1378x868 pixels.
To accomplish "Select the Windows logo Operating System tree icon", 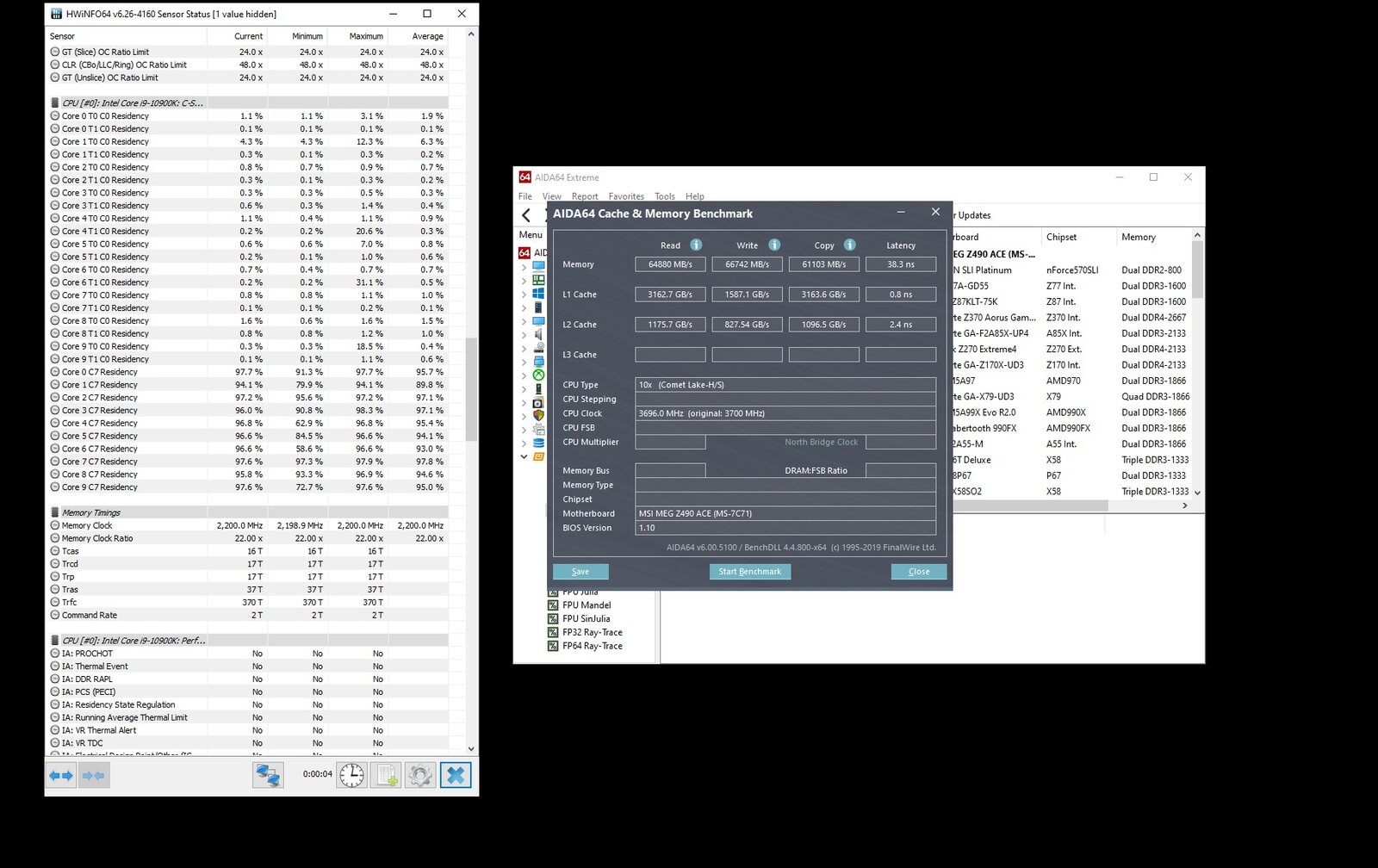I will pos(538,294).
